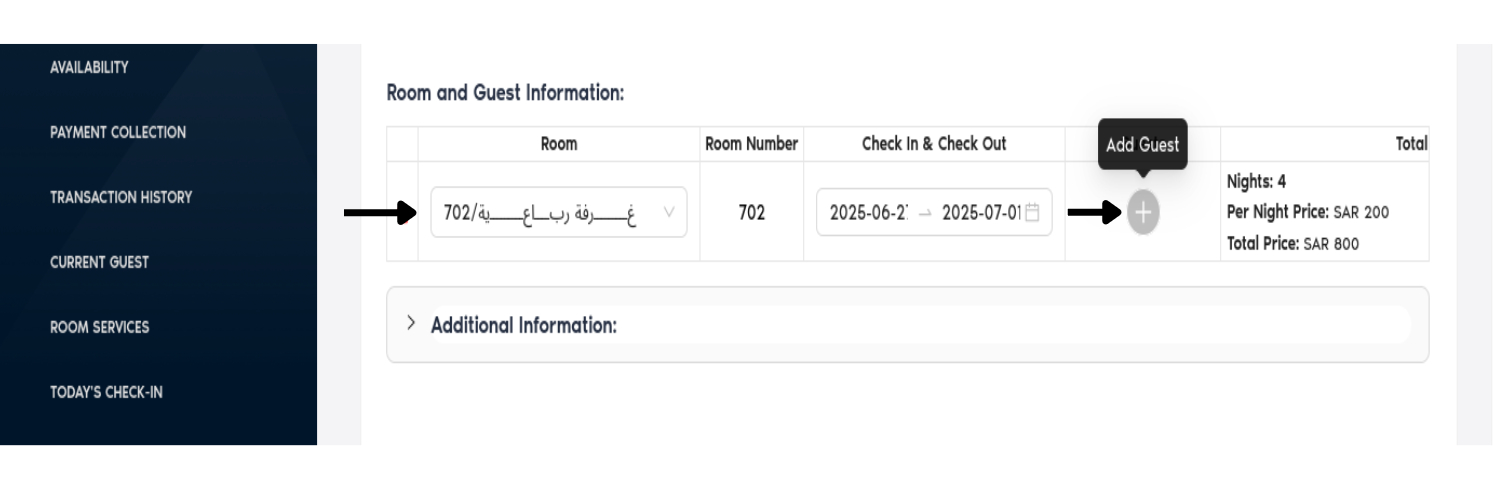Expand the Additional Information chevron
This screenshot has height=500, width=1500.
click(x=410, y=324)
